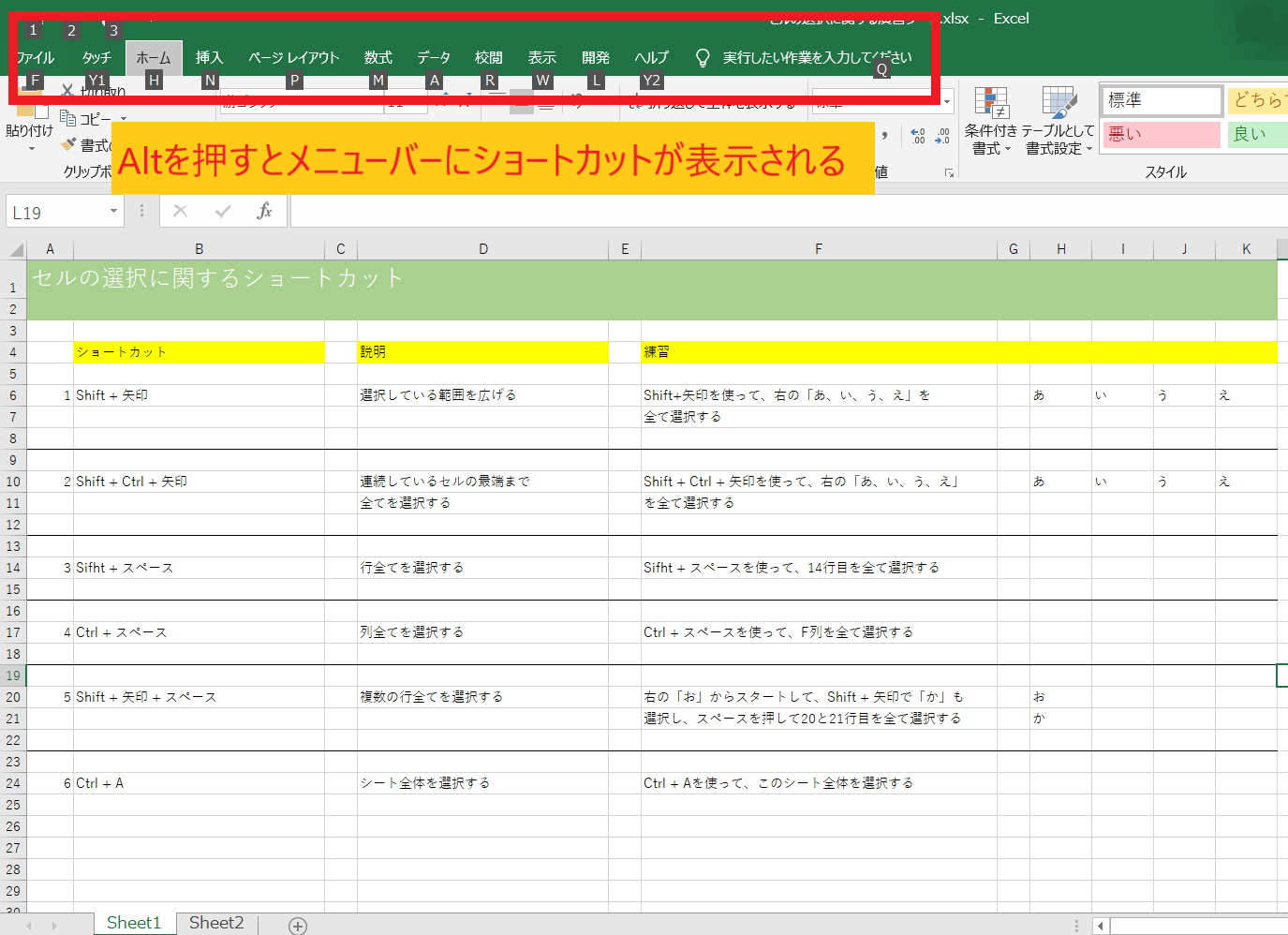Viewport: 1288px width, 935px height.
Task: Apply the 良い green cell style
Action: [x=1258, y=135]
